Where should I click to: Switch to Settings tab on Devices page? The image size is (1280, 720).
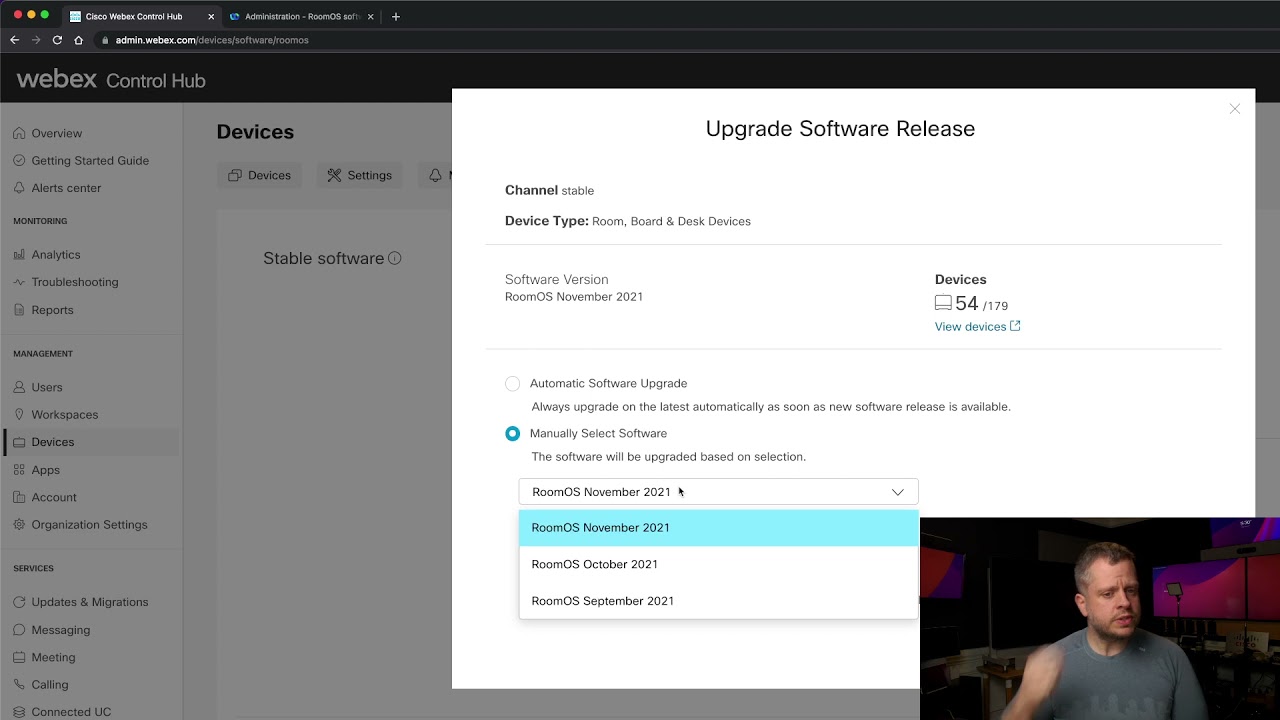[360, 175]
